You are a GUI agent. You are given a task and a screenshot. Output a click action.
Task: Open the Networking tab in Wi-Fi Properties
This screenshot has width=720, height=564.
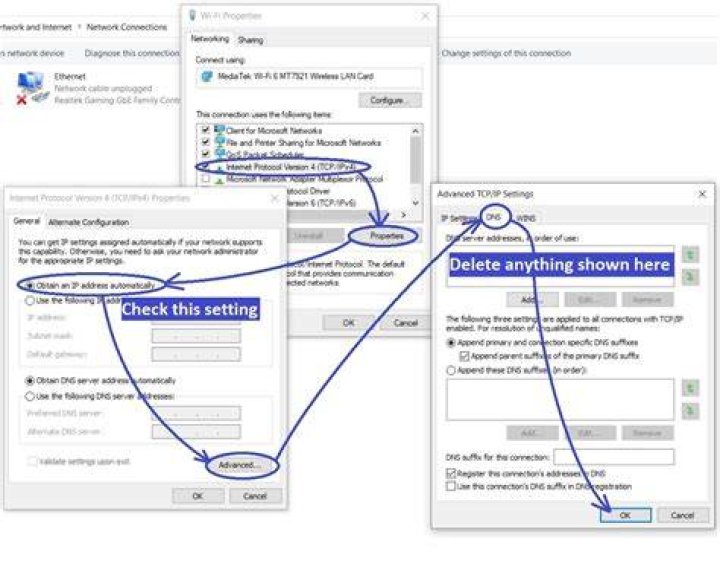(x=210, y=39)
